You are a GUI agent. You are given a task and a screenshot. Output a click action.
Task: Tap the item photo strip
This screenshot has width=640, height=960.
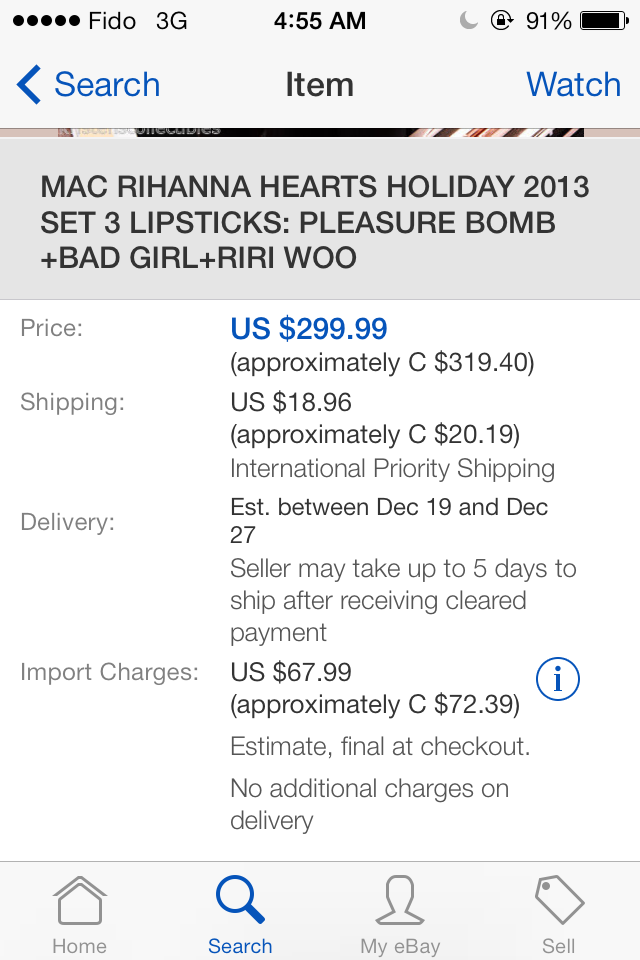(320, 132)
